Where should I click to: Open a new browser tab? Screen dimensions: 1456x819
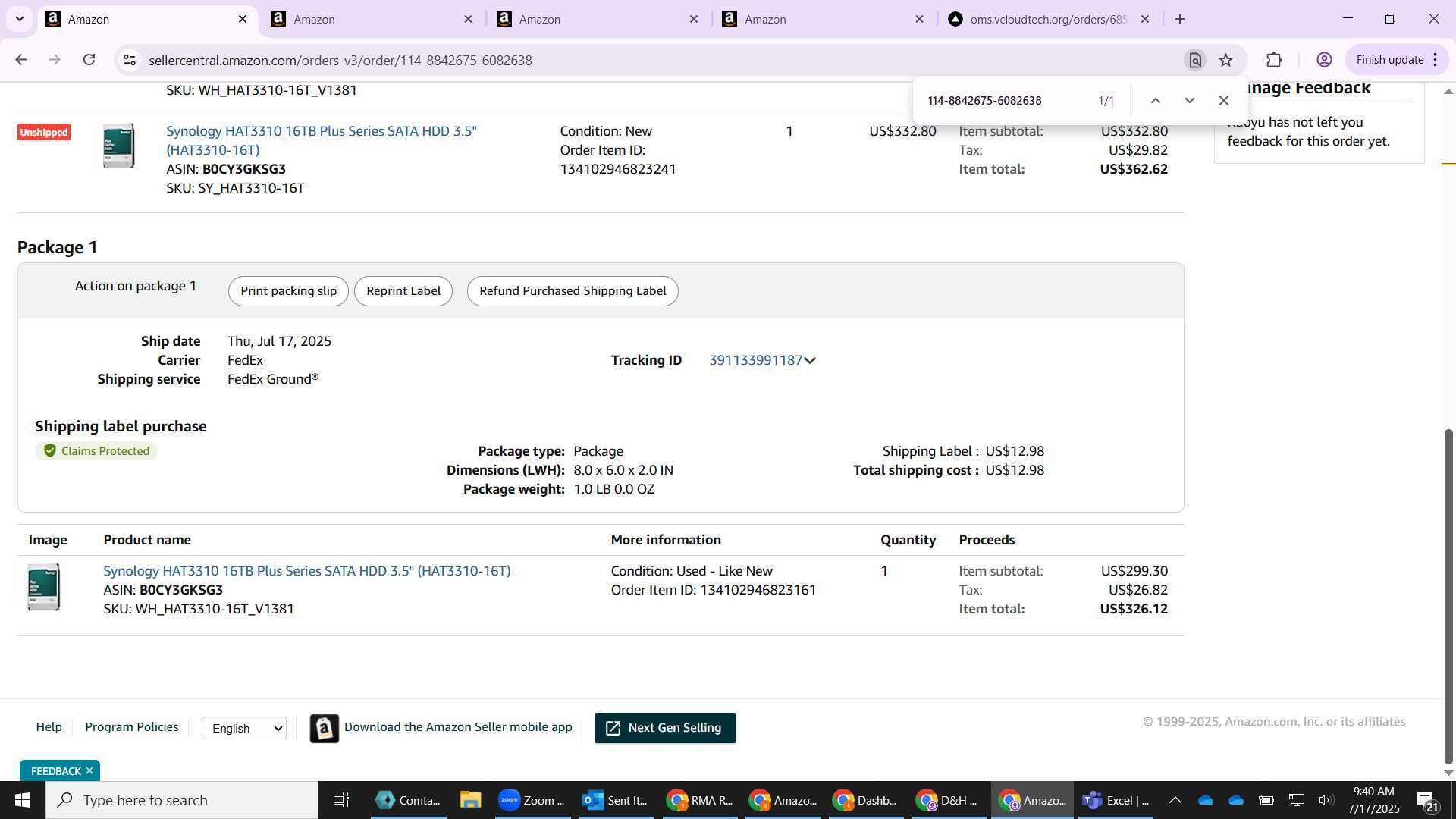click(x=1180, y=19)
